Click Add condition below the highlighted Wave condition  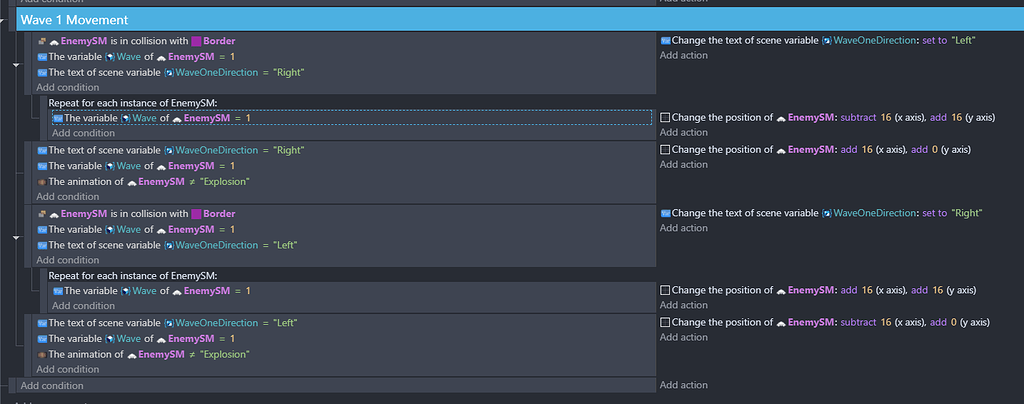pos(84,133)
